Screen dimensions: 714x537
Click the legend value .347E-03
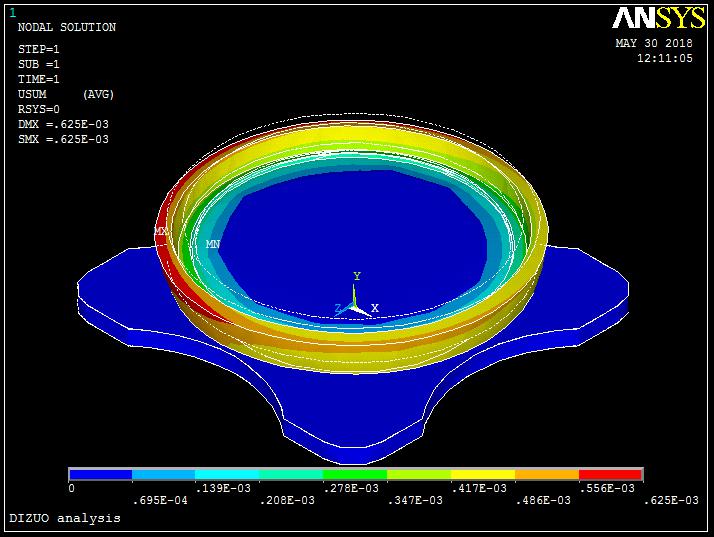[415, 501]
